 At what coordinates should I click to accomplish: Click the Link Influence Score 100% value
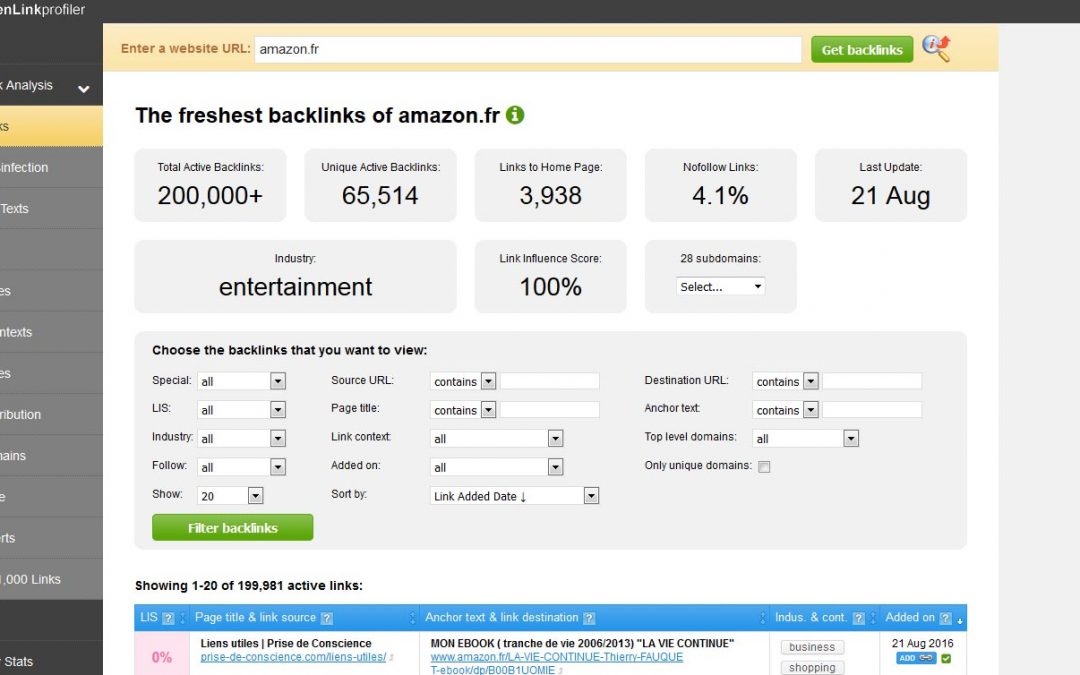pos(550,287)
